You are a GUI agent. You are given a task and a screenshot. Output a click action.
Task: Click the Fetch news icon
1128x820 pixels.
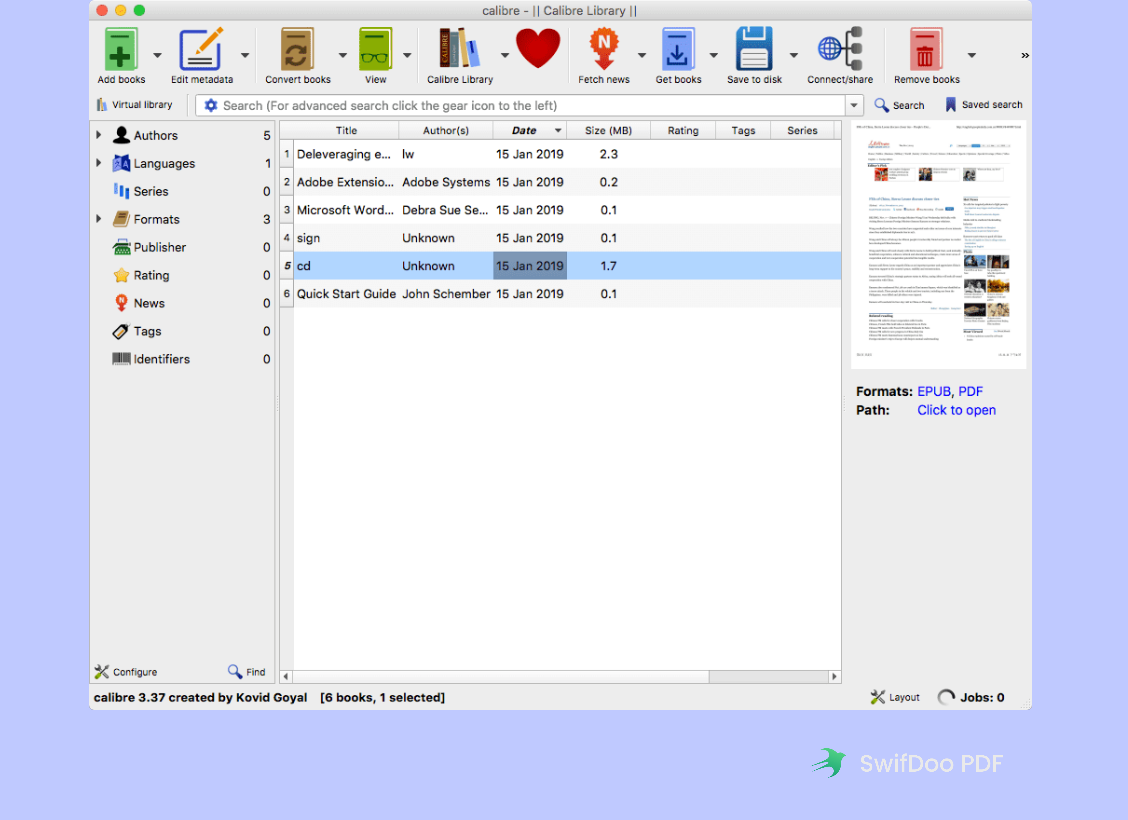[604, 49]
